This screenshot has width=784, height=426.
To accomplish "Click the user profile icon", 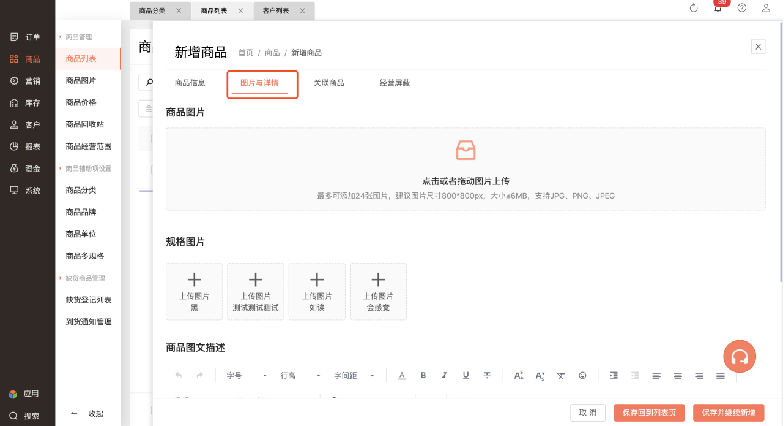I will pos(766,8).
